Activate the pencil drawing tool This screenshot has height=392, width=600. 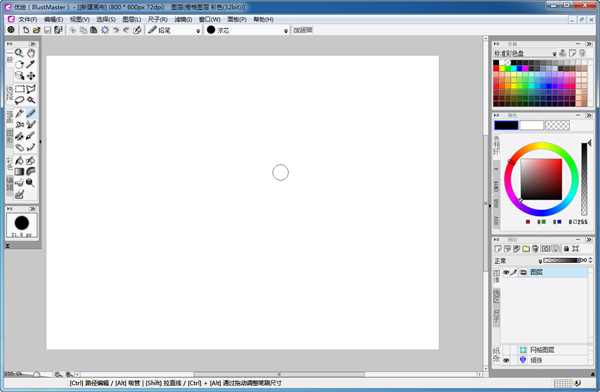pos(31,113)
